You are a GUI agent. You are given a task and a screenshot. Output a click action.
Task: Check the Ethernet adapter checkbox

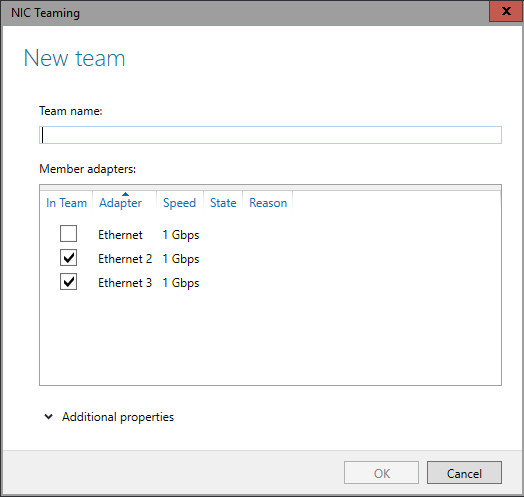click(x=69, y=234)
